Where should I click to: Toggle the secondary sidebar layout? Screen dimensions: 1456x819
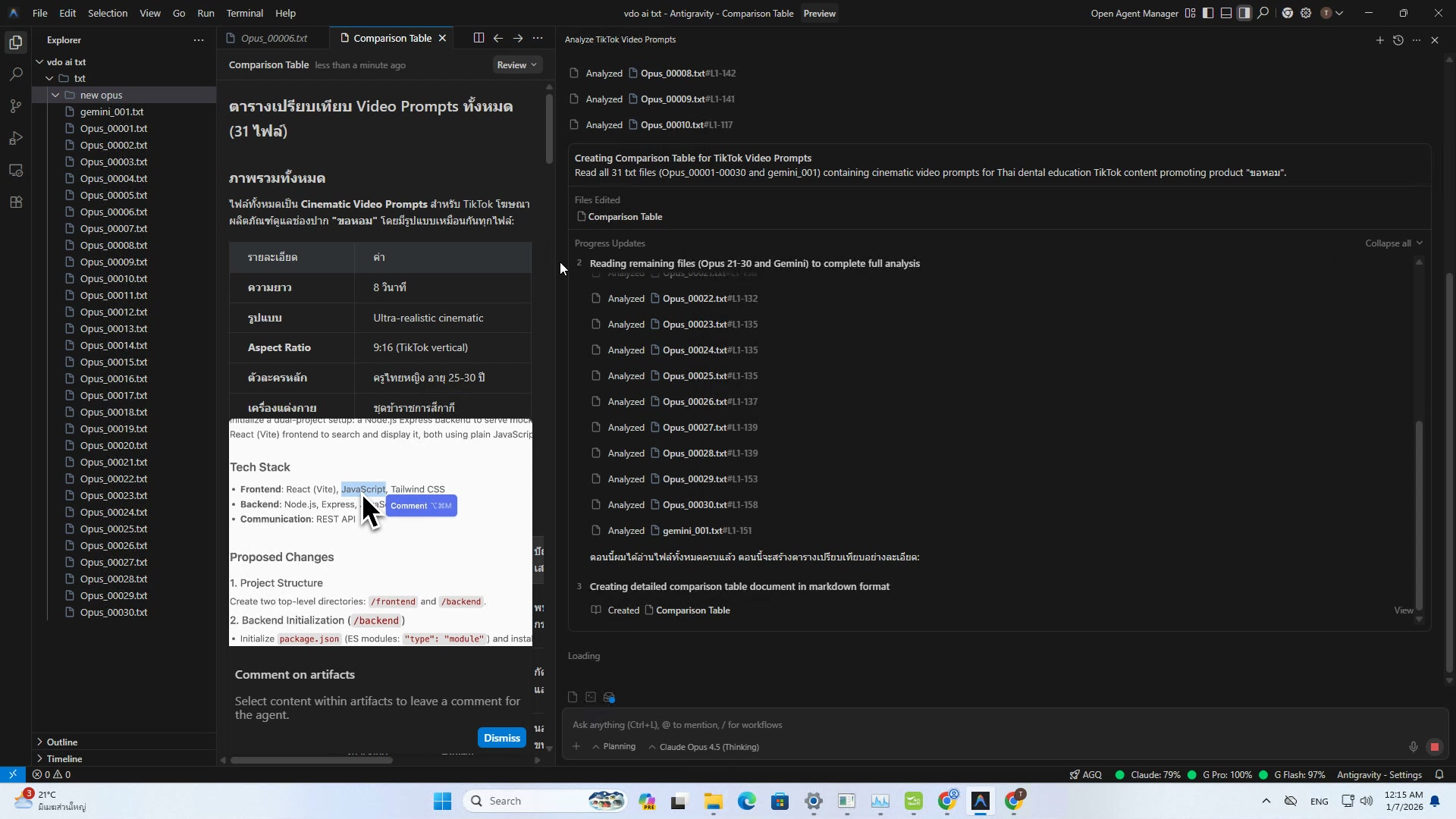tap(1244, 13)
